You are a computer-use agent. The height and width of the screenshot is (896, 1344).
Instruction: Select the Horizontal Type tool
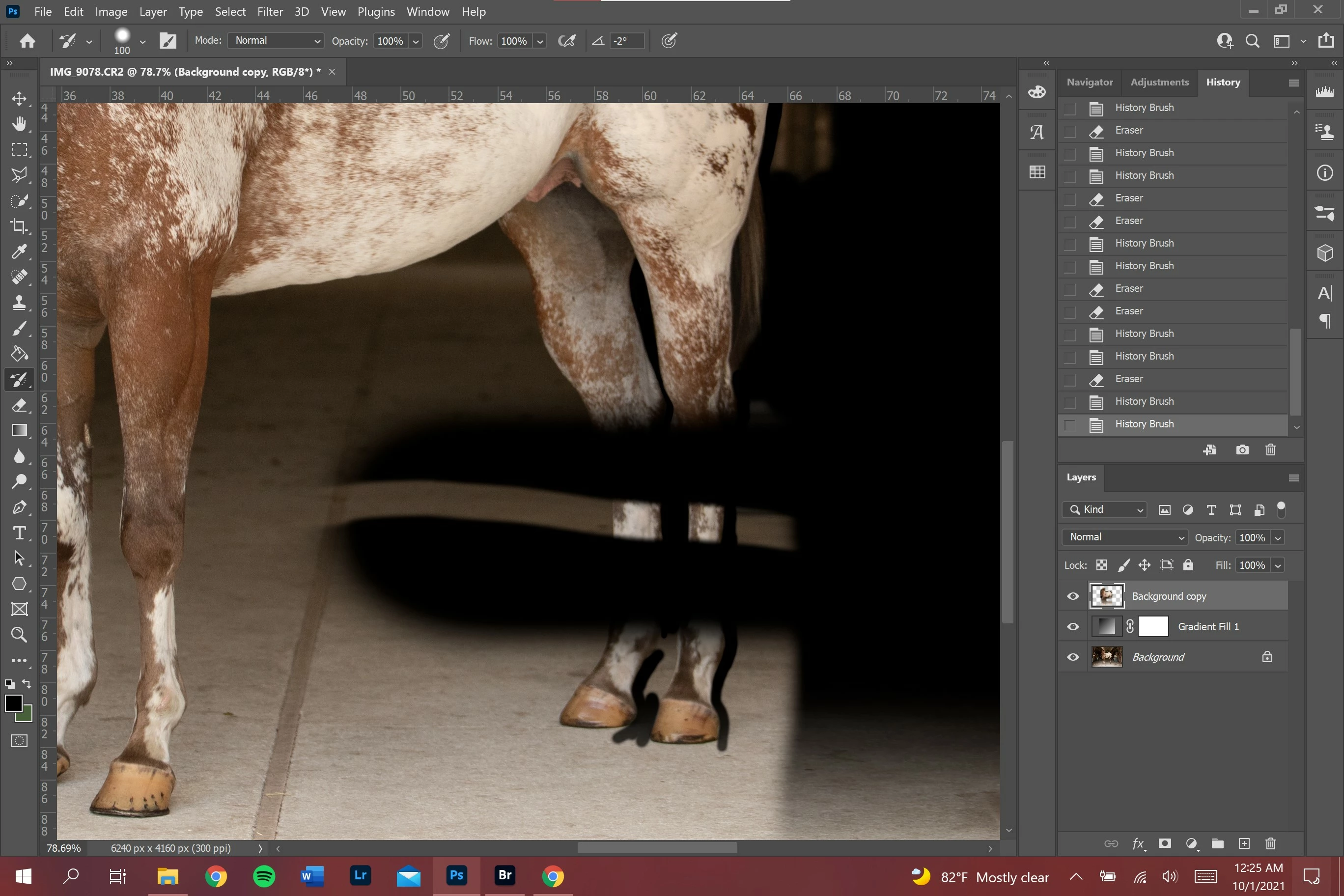point(20,532)
